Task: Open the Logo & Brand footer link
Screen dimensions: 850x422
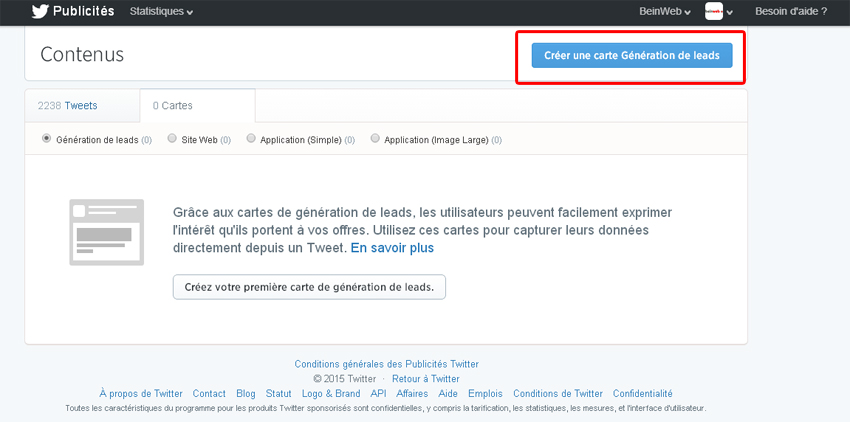Action: 330,394
